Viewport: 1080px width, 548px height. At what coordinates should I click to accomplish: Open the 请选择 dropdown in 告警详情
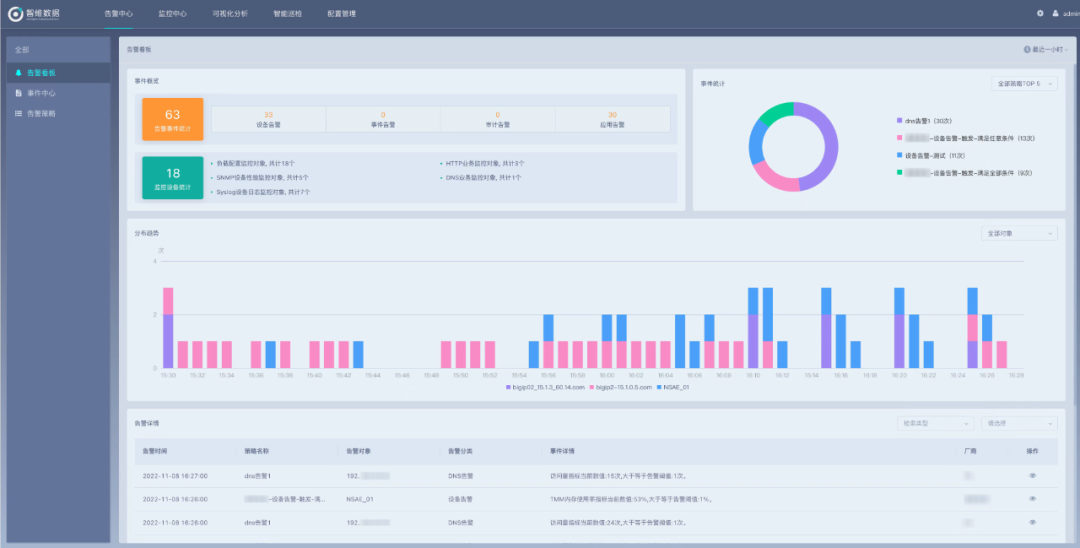tap(1019, 423)
